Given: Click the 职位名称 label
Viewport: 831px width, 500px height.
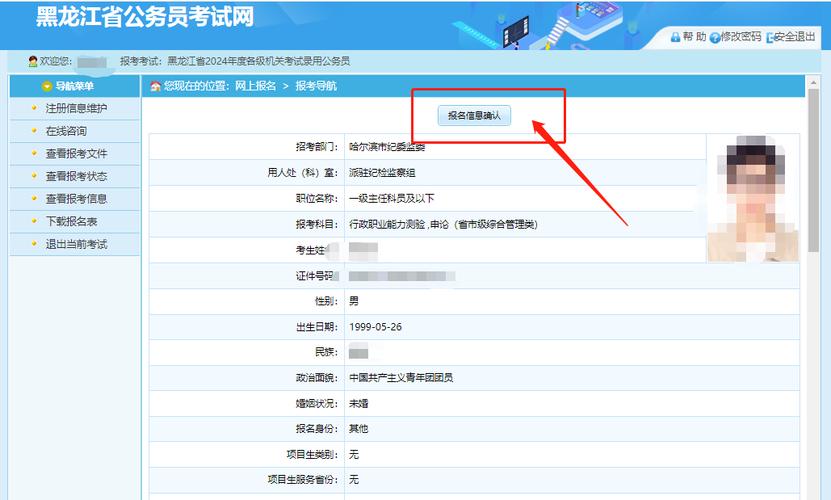Looking at the screenshot, I should (x=317, y=199).
